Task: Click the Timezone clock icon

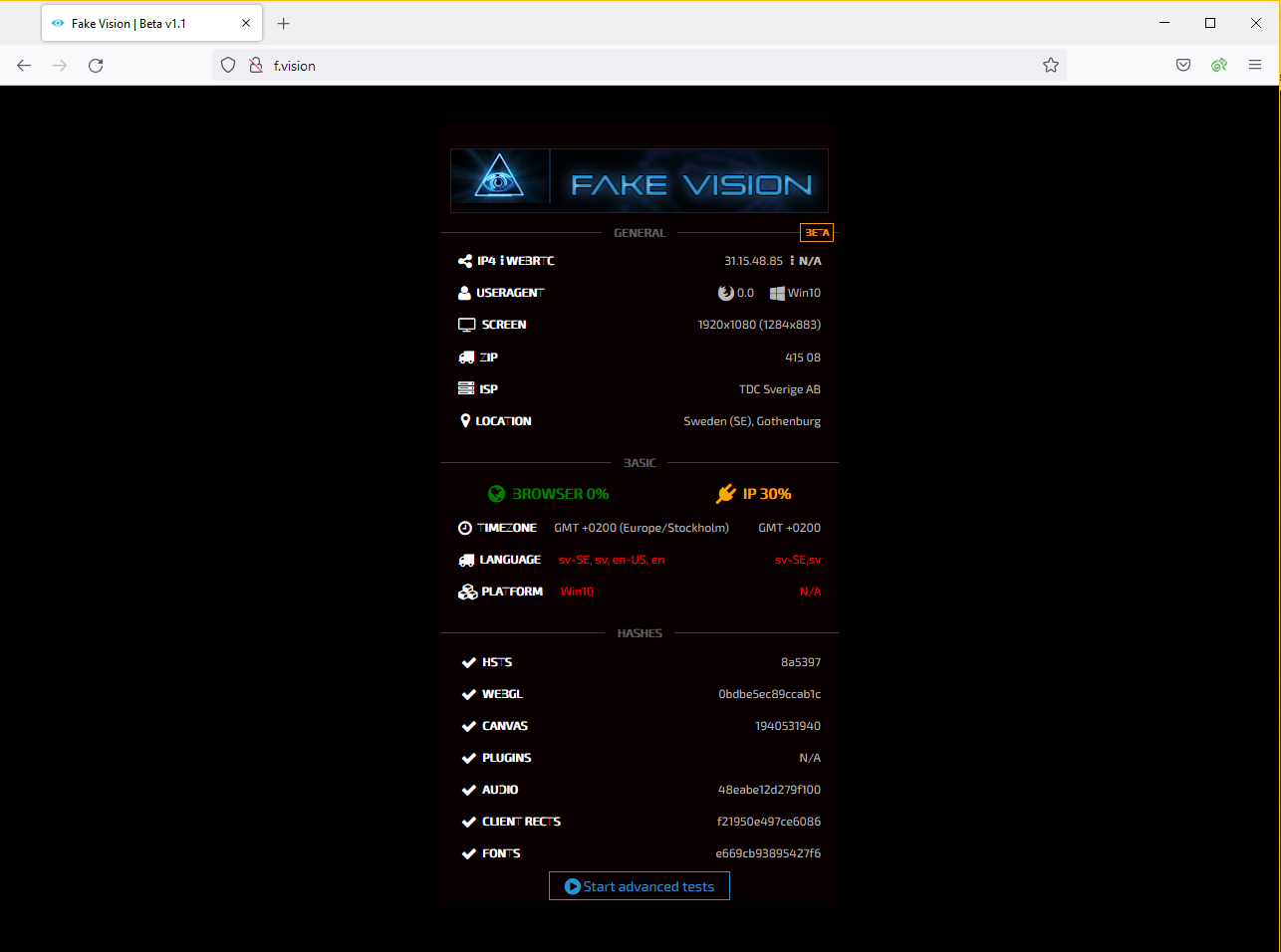Action: (x=465, y=528)
